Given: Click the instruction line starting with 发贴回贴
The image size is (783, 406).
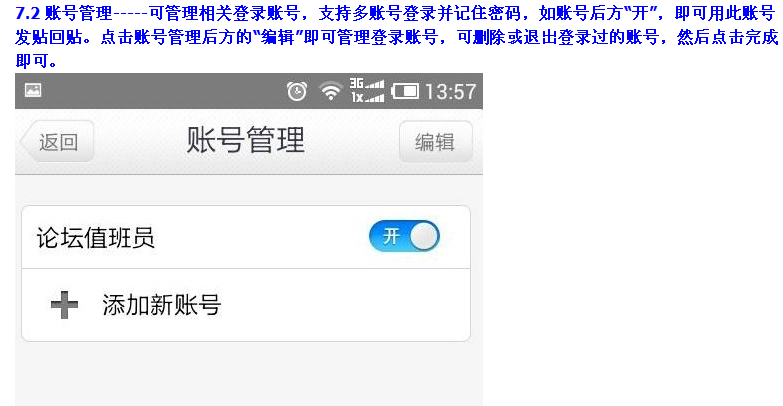Looking at the screenshot, I should [396, 37].
